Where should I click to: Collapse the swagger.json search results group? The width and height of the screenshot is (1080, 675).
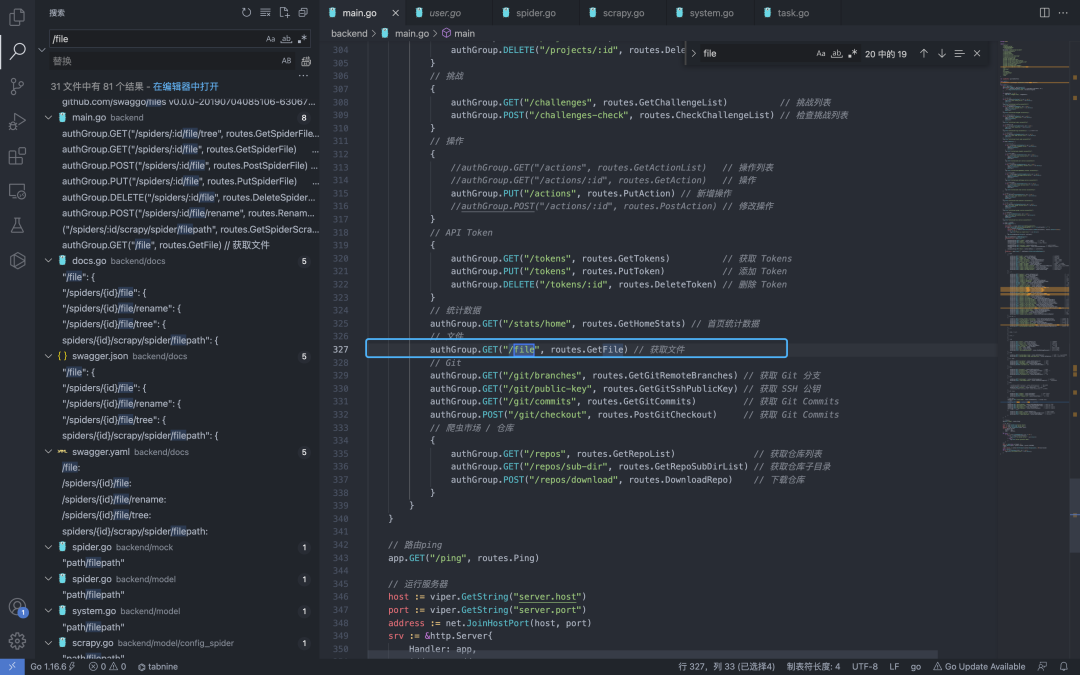[x=47, y=356]
